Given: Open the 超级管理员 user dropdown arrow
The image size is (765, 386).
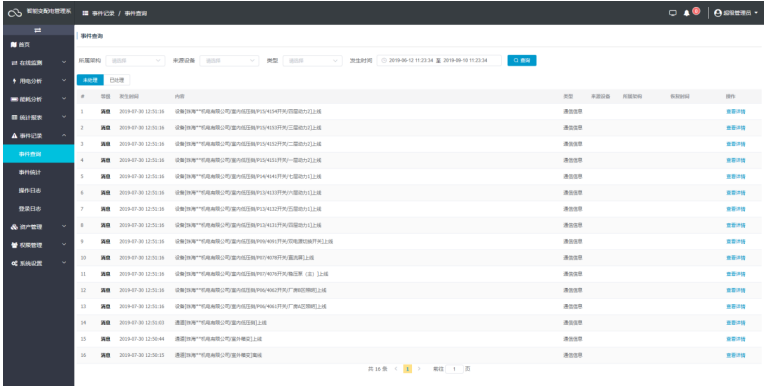Looking at the screenshot, I should click(756, 13).
